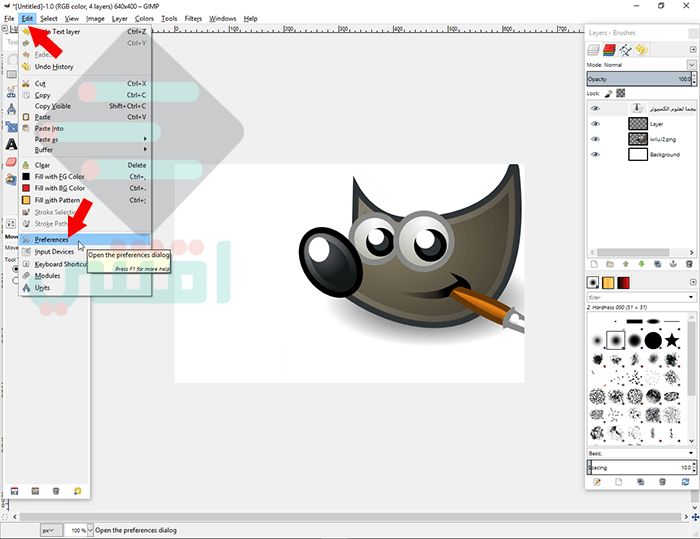Viewport: 700px width, 539px height.
Task: Expand the Paste as submenu
Action: click(x=85, y=139)
